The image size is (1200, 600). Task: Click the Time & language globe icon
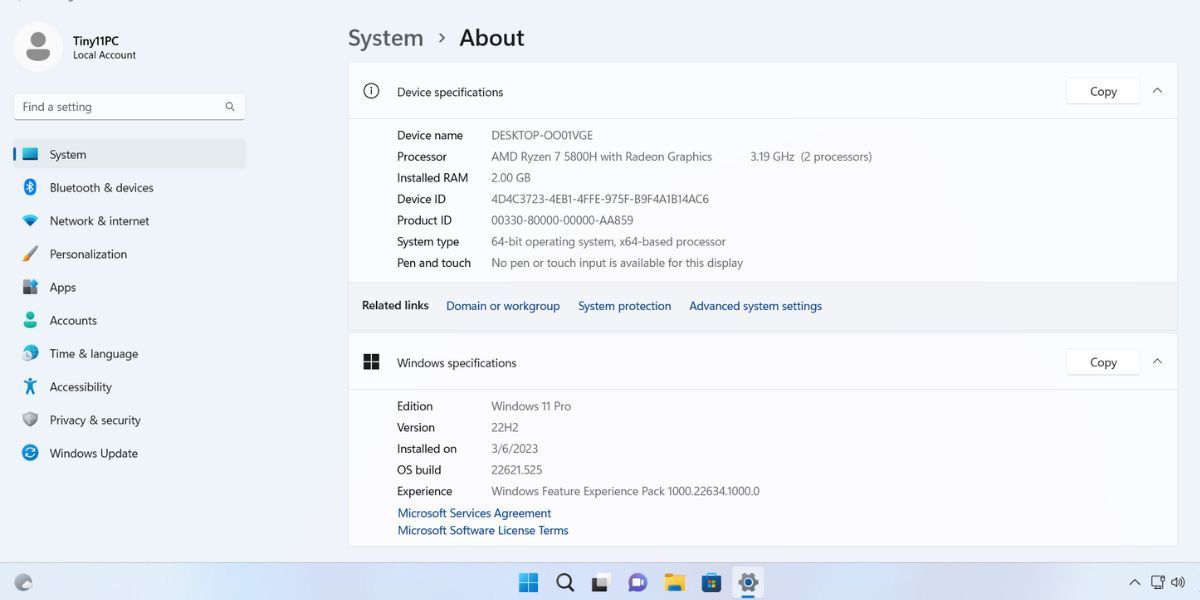(30, 353)
